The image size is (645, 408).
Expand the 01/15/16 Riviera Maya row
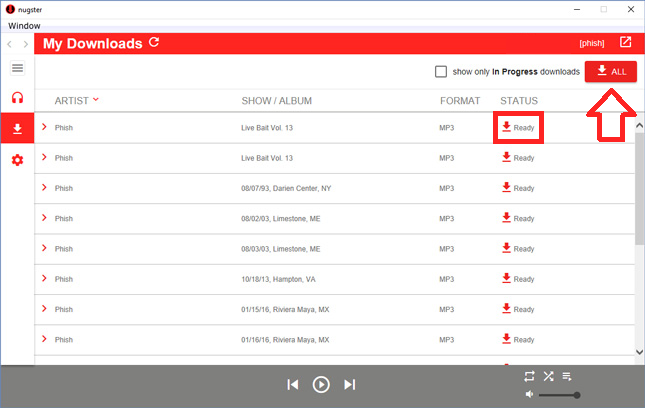(44, 308)
